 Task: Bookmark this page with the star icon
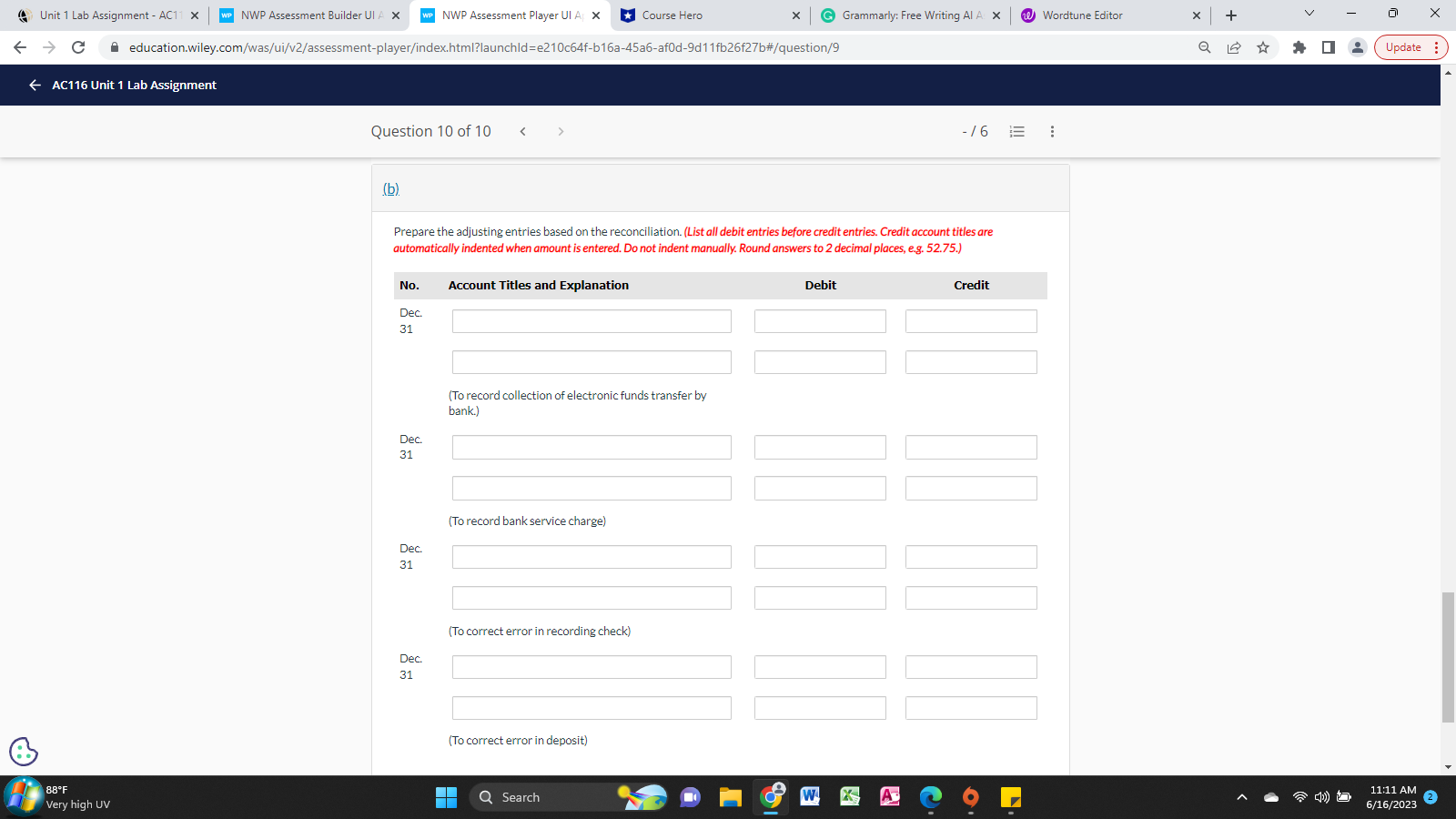tap(1263, 47)
